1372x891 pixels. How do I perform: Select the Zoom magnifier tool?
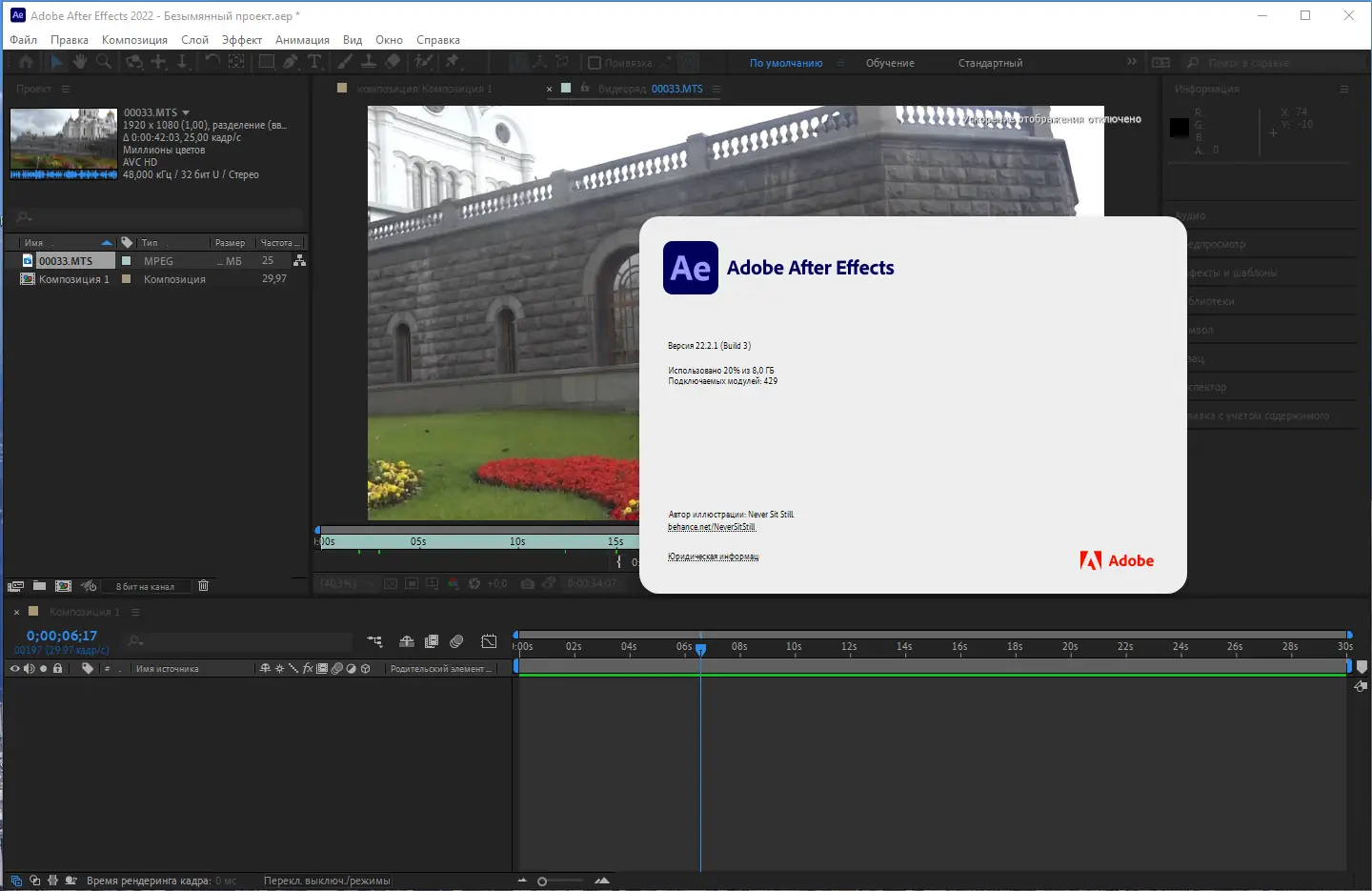(x=103, y=62)
